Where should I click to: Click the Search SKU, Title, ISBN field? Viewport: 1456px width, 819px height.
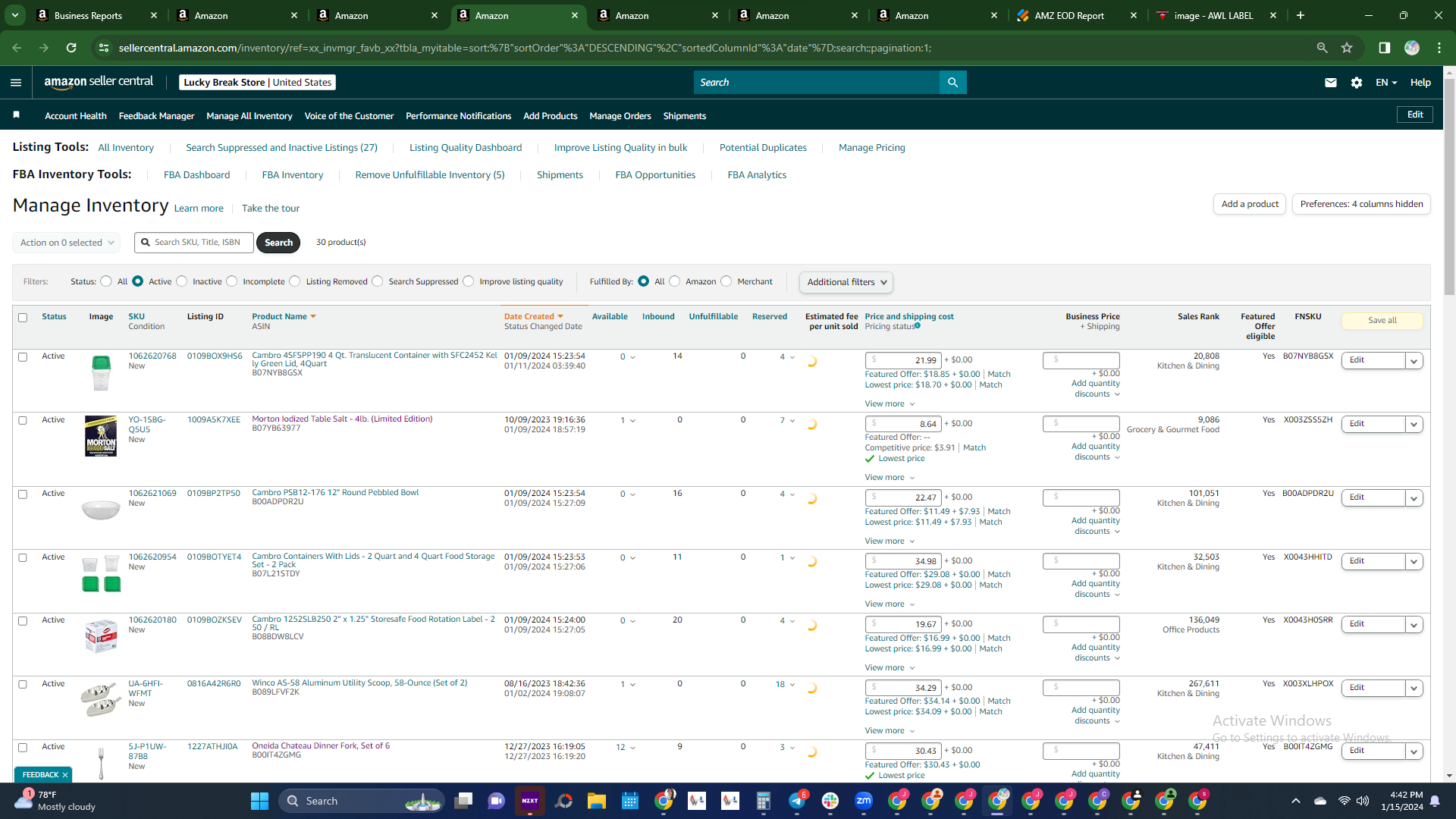tap(194, 243)
